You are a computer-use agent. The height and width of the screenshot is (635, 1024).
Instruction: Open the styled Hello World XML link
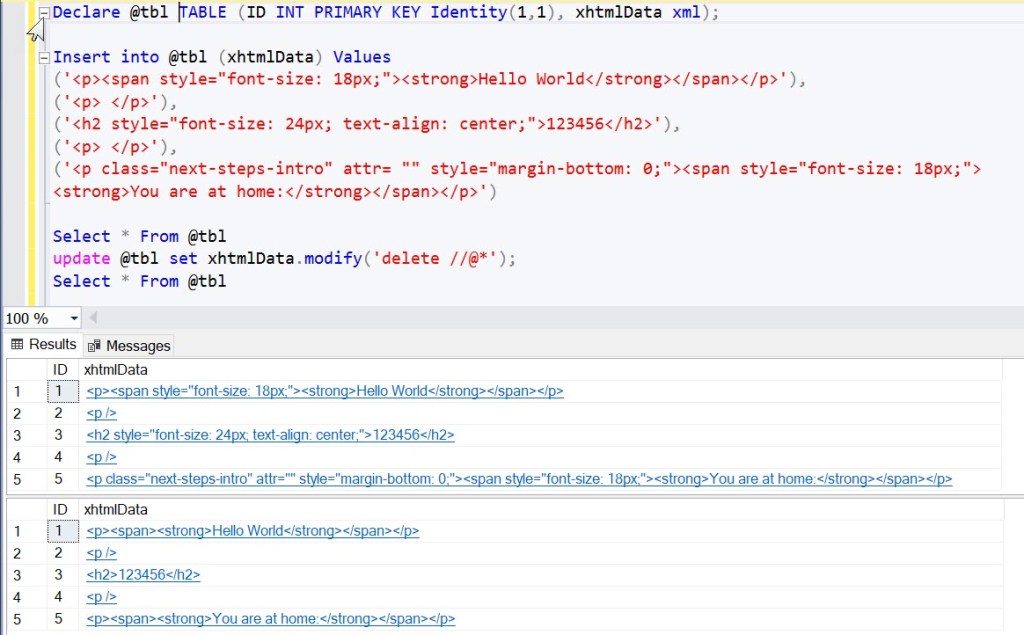pos(324,391)
